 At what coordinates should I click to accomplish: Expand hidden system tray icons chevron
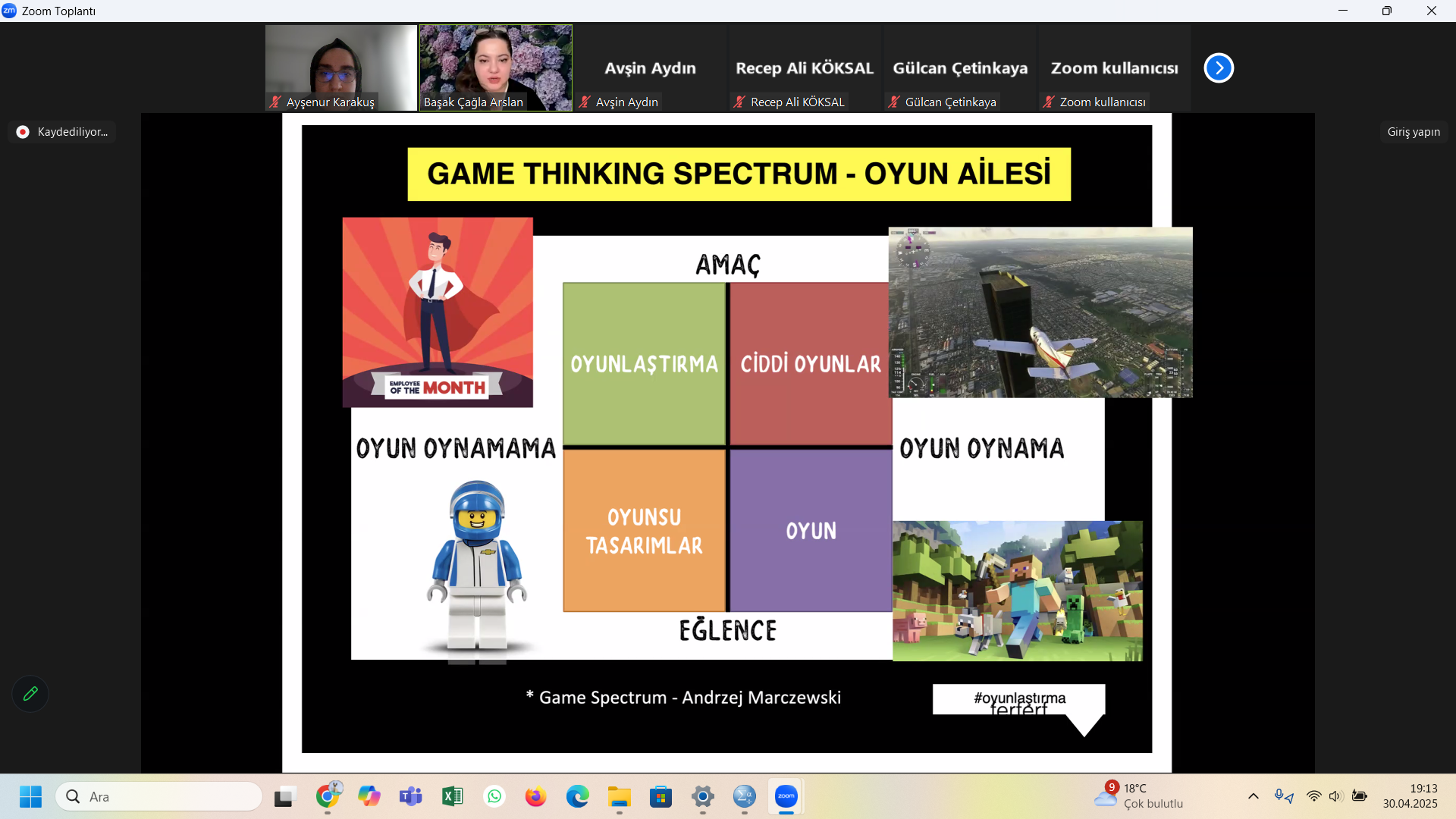(x=1254, y=796)
